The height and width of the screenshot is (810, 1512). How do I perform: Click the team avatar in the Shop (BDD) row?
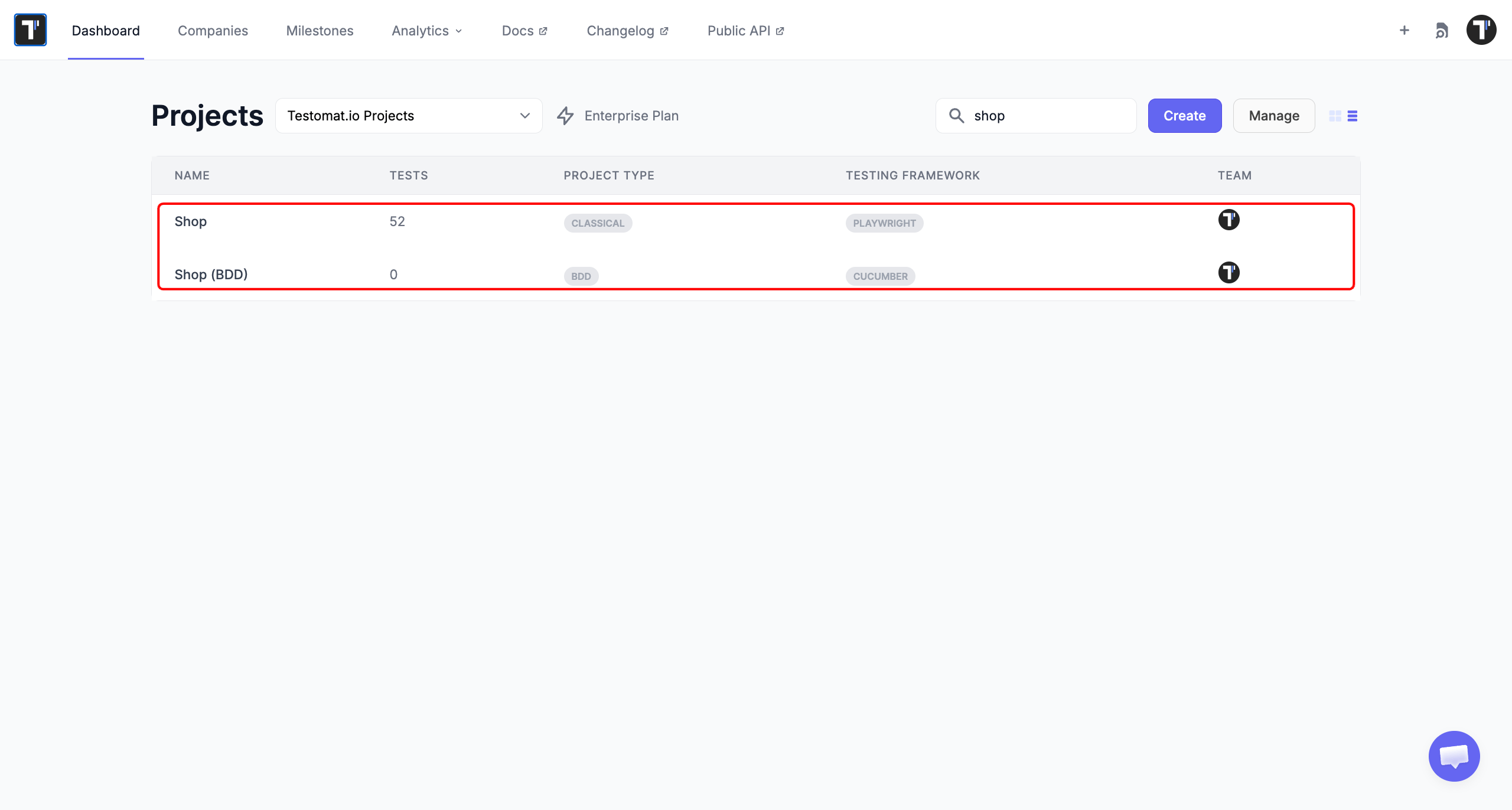[1229, 272]
